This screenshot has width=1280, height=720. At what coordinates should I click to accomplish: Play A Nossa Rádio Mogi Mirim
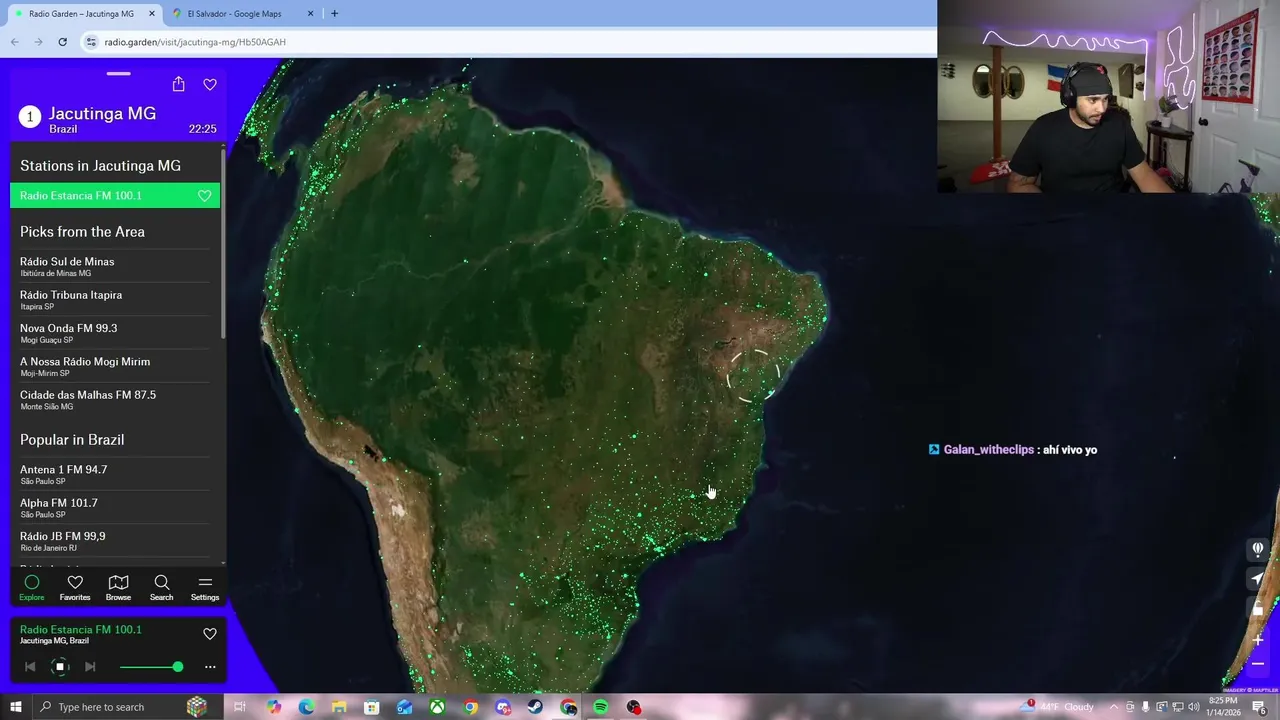coord(115,366)
